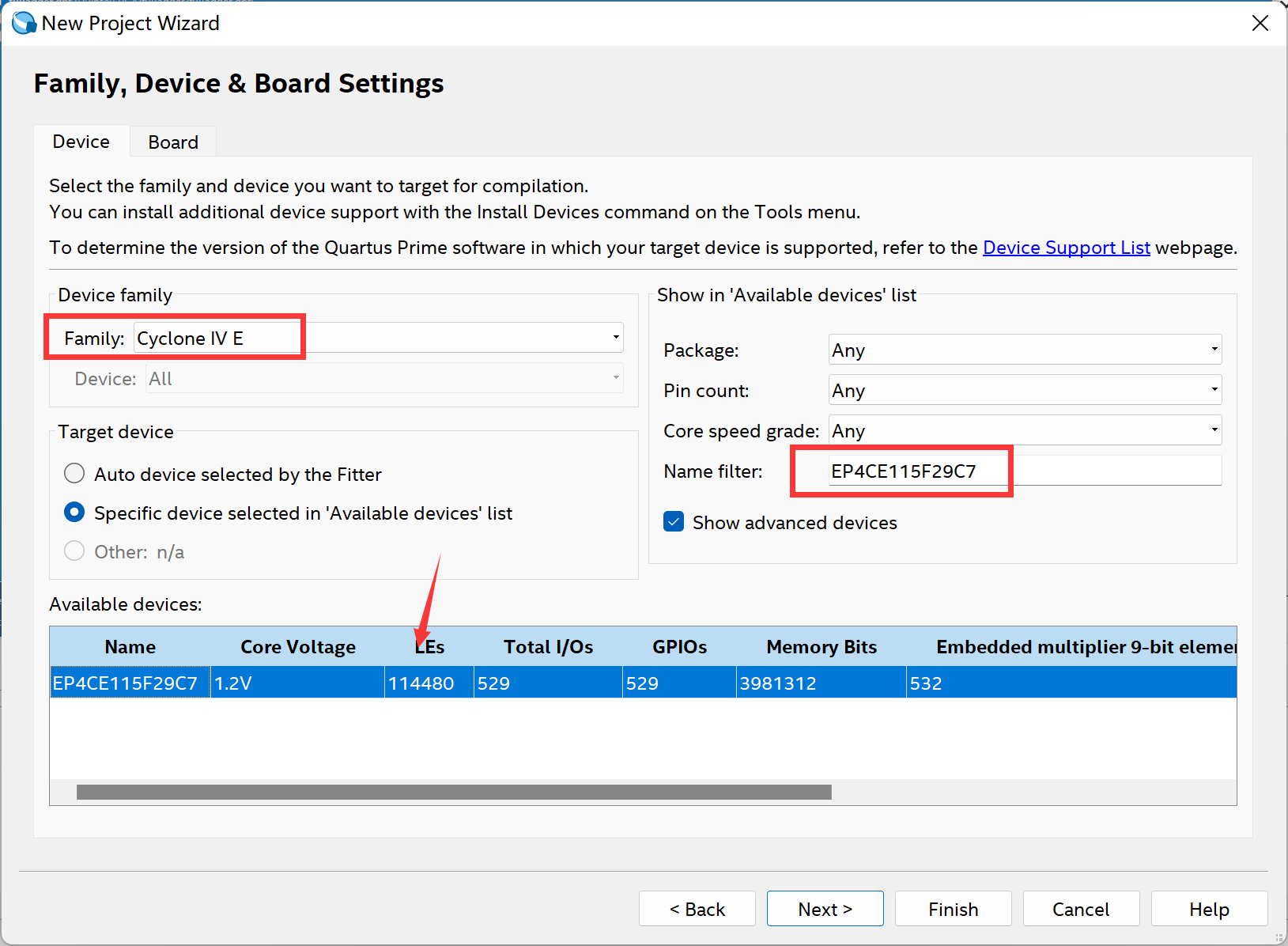
Task: Click the Memory Bits column header
Action: tap(822, 646)
